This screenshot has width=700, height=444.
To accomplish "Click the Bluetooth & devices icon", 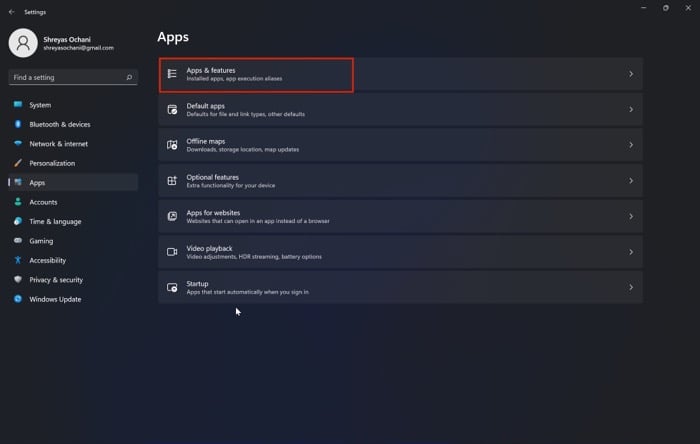I will click(18, 124).
